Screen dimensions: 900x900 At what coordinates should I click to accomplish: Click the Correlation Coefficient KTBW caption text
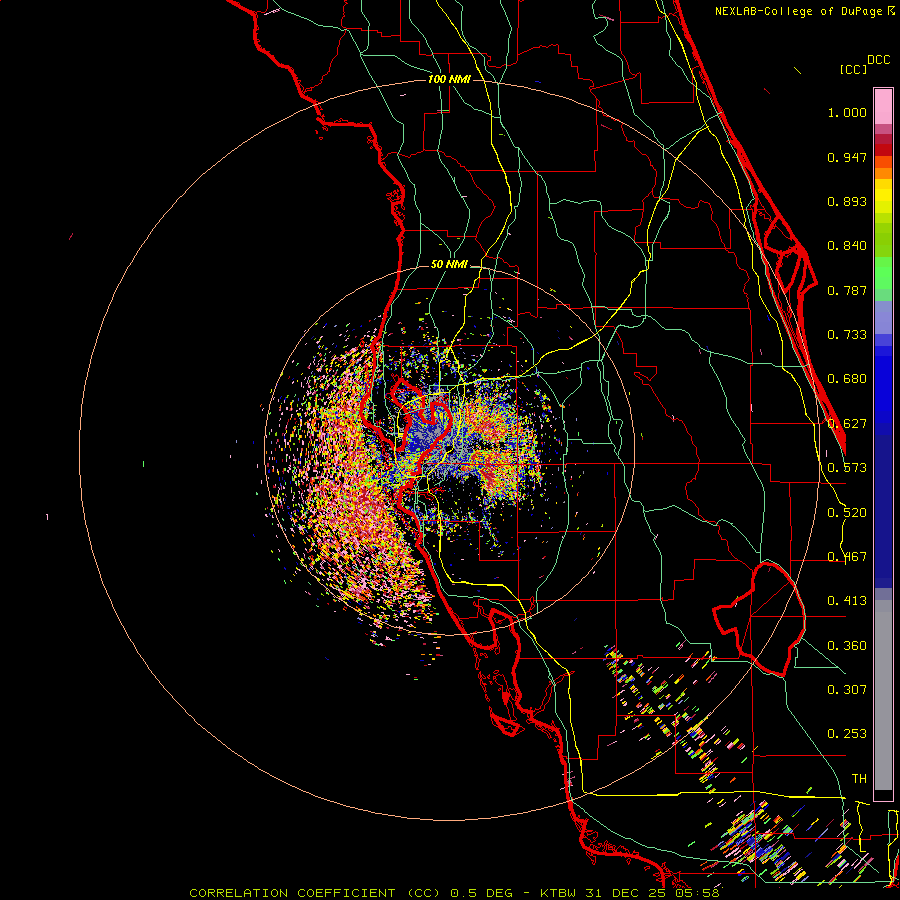(454, 893)
